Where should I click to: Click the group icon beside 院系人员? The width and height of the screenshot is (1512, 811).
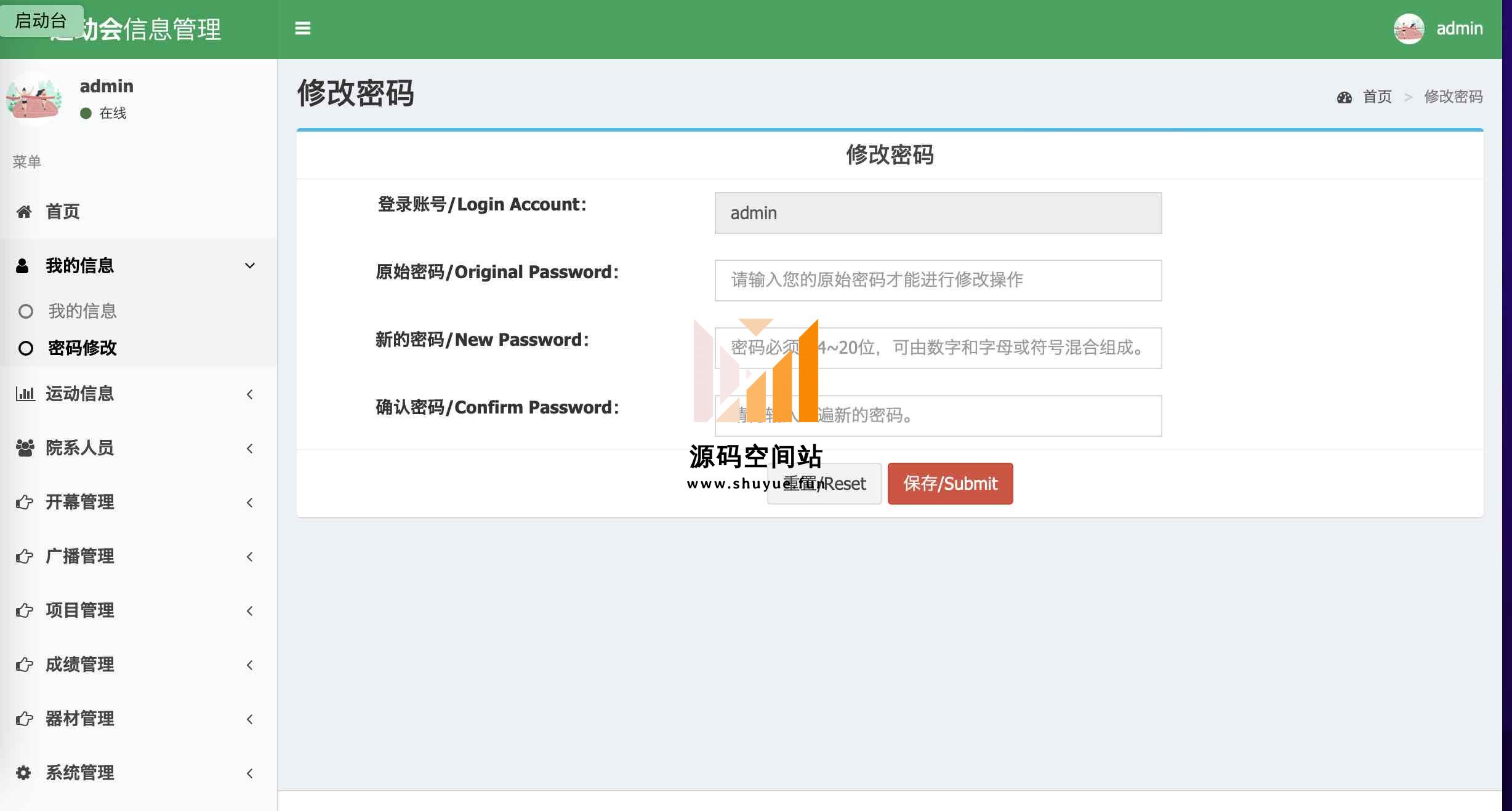(25, 448)
